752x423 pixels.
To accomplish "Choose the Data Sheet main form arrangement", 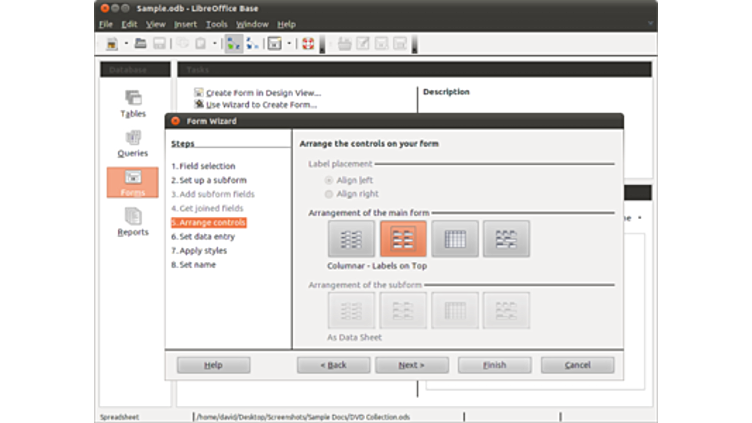I will (455, 239).
